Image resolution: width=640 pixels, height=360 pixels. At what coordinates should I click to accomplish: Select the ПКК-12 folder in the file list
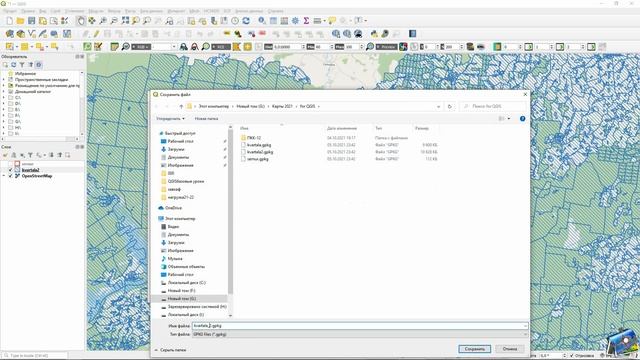[253, 138]
